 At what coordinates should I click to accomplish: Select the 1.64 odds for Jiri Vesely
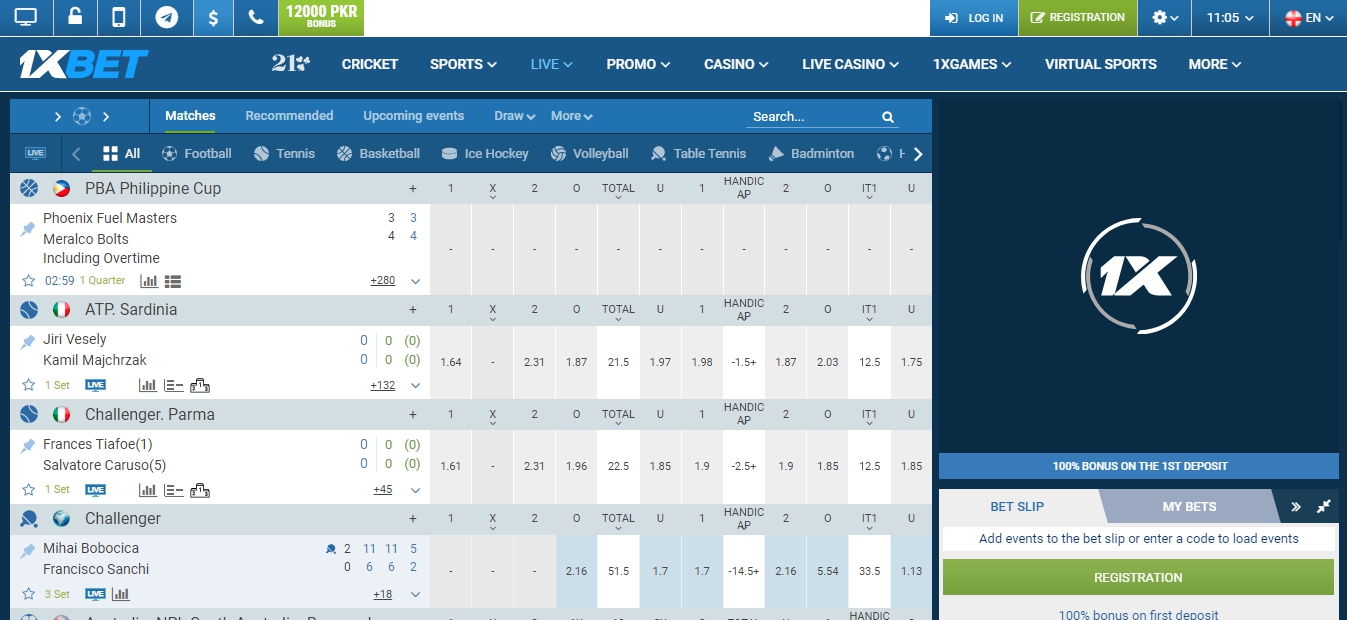[451, 362]
